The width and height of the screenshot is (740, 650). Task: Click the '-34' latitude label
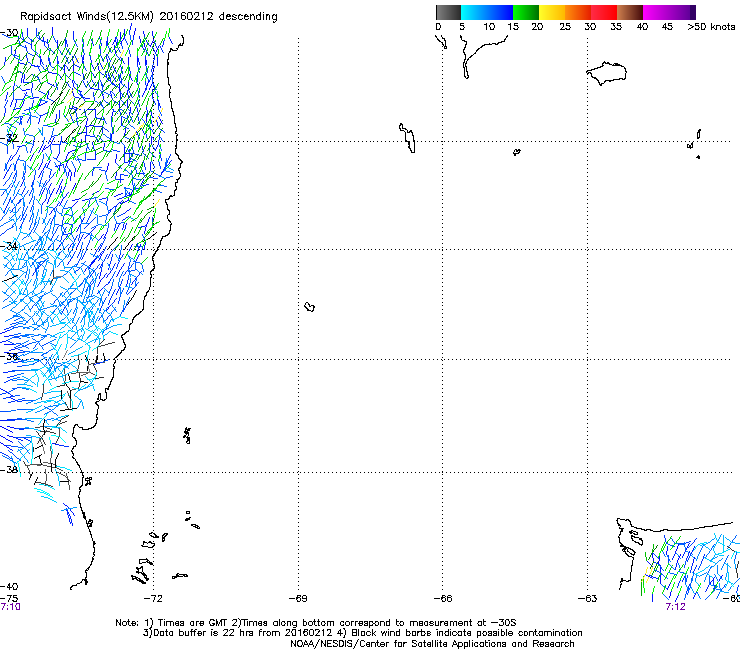9,246
